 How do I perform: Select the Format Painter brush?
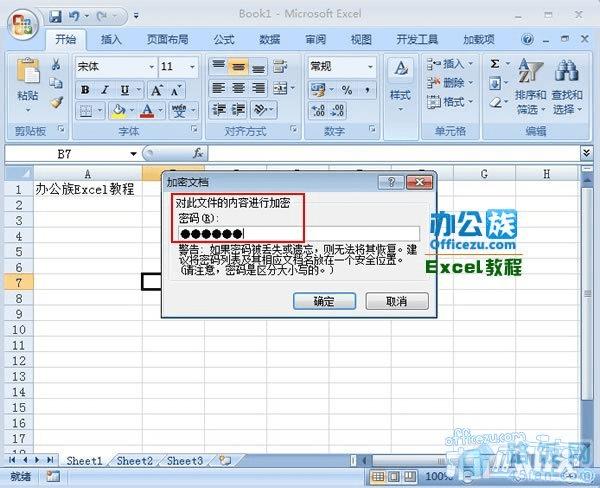pyautogui.click(x=56, y=102)
